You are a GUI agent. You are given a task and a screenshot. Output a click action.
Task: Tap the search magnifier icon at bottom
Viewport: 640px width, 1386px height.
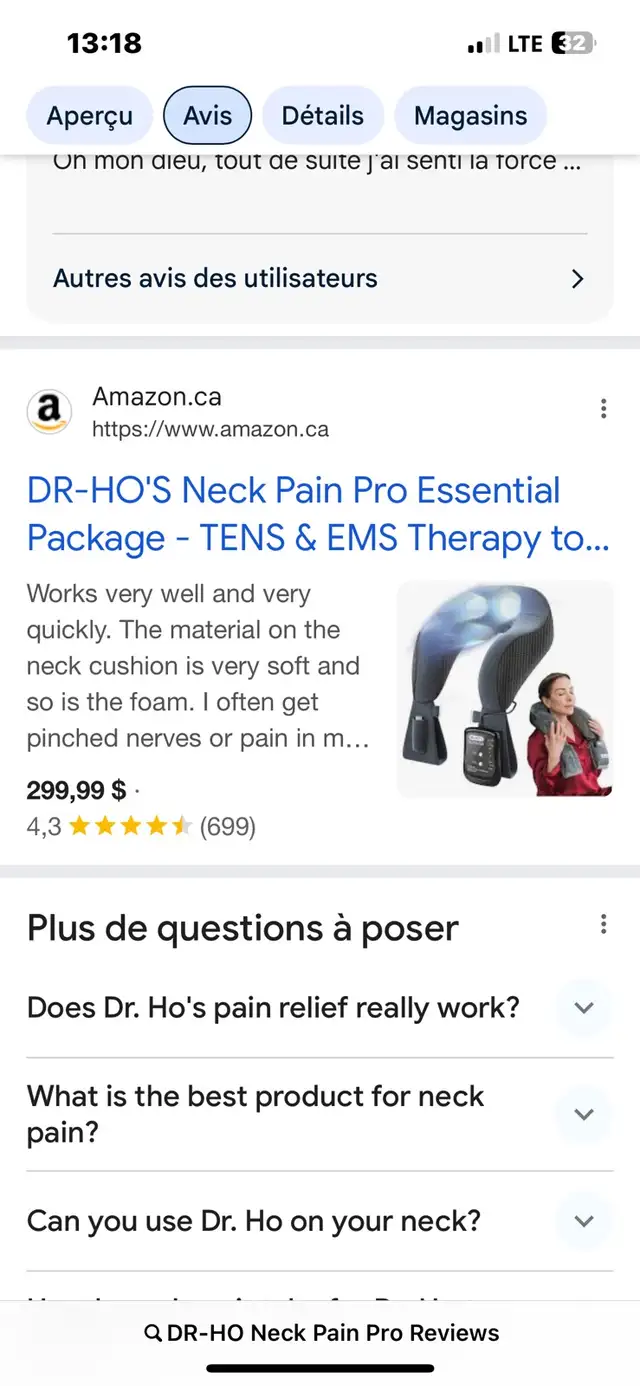(153, 1333)
